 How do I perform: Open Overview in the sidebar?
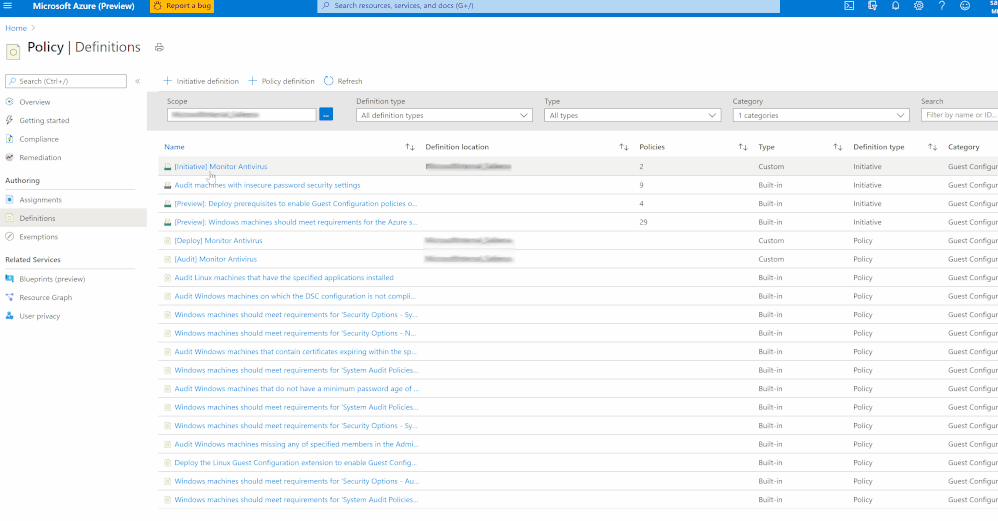pos(34,102)
